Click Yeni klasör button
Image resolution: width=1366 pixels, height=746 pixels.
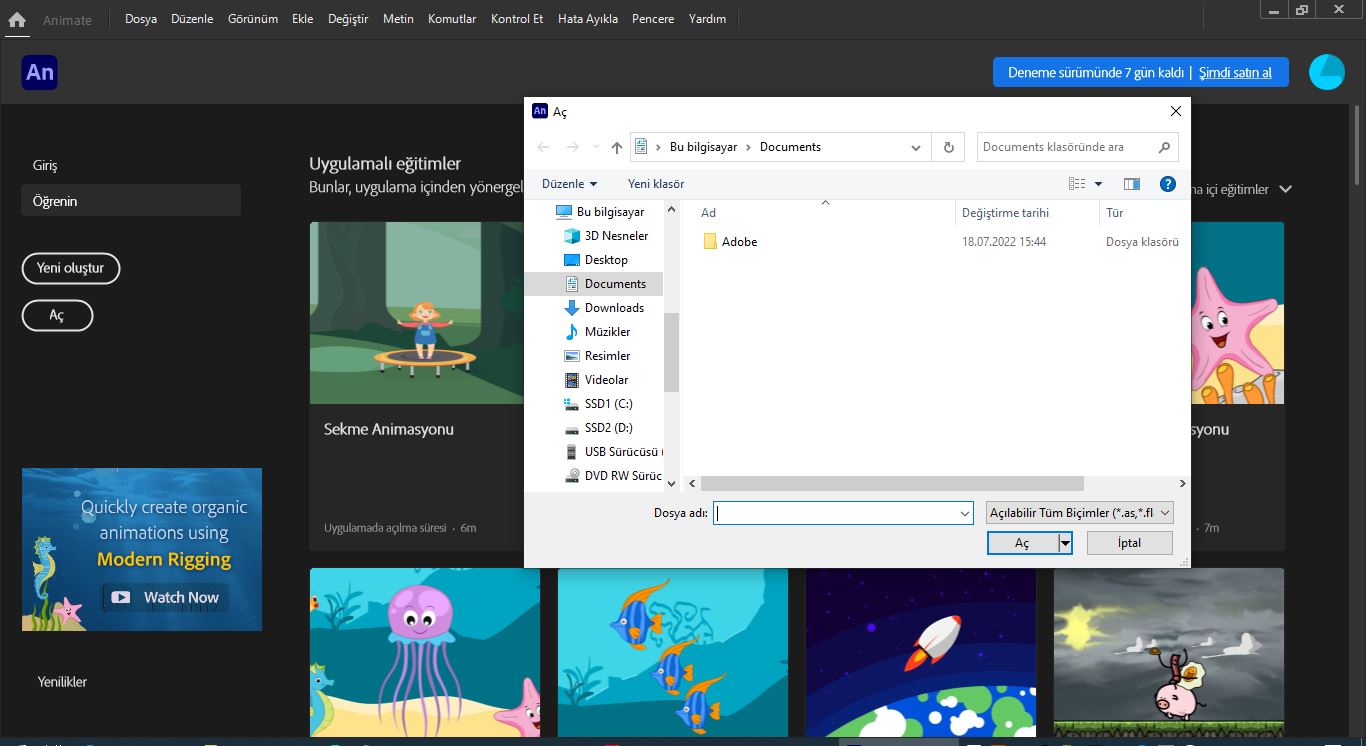pyautogui.click(x=656, y=184)
